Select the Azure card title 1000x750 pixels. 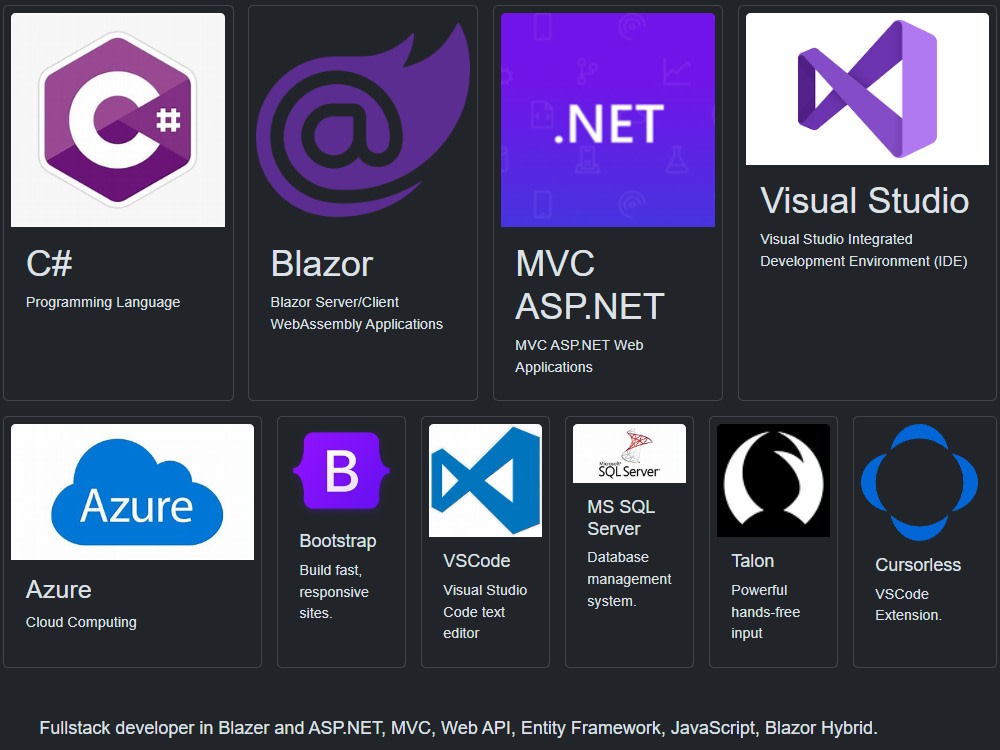tap(59, 589)
